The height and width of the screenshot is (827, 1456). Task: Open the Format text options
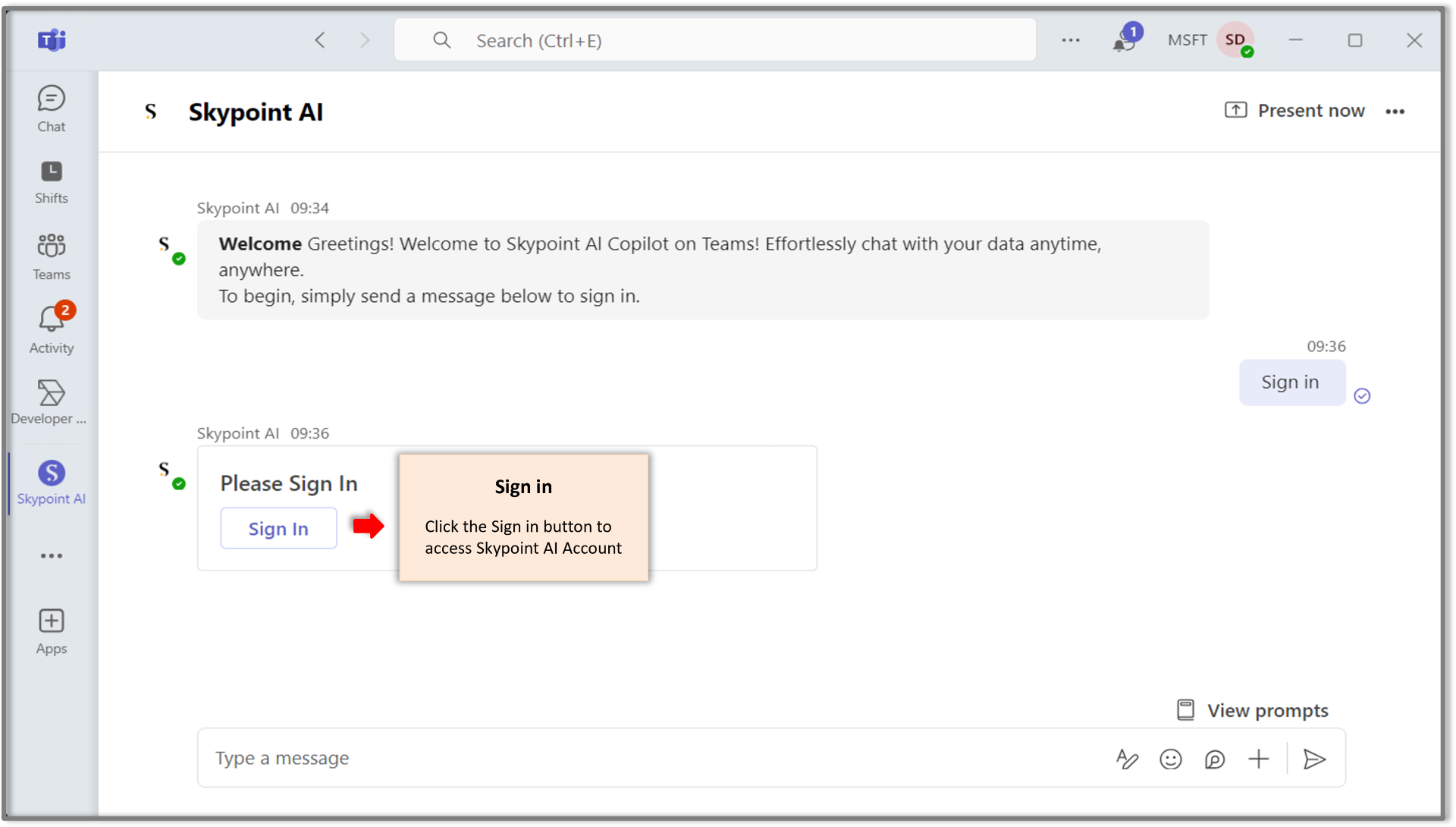pyautogui.click(x=1127, y=759)
